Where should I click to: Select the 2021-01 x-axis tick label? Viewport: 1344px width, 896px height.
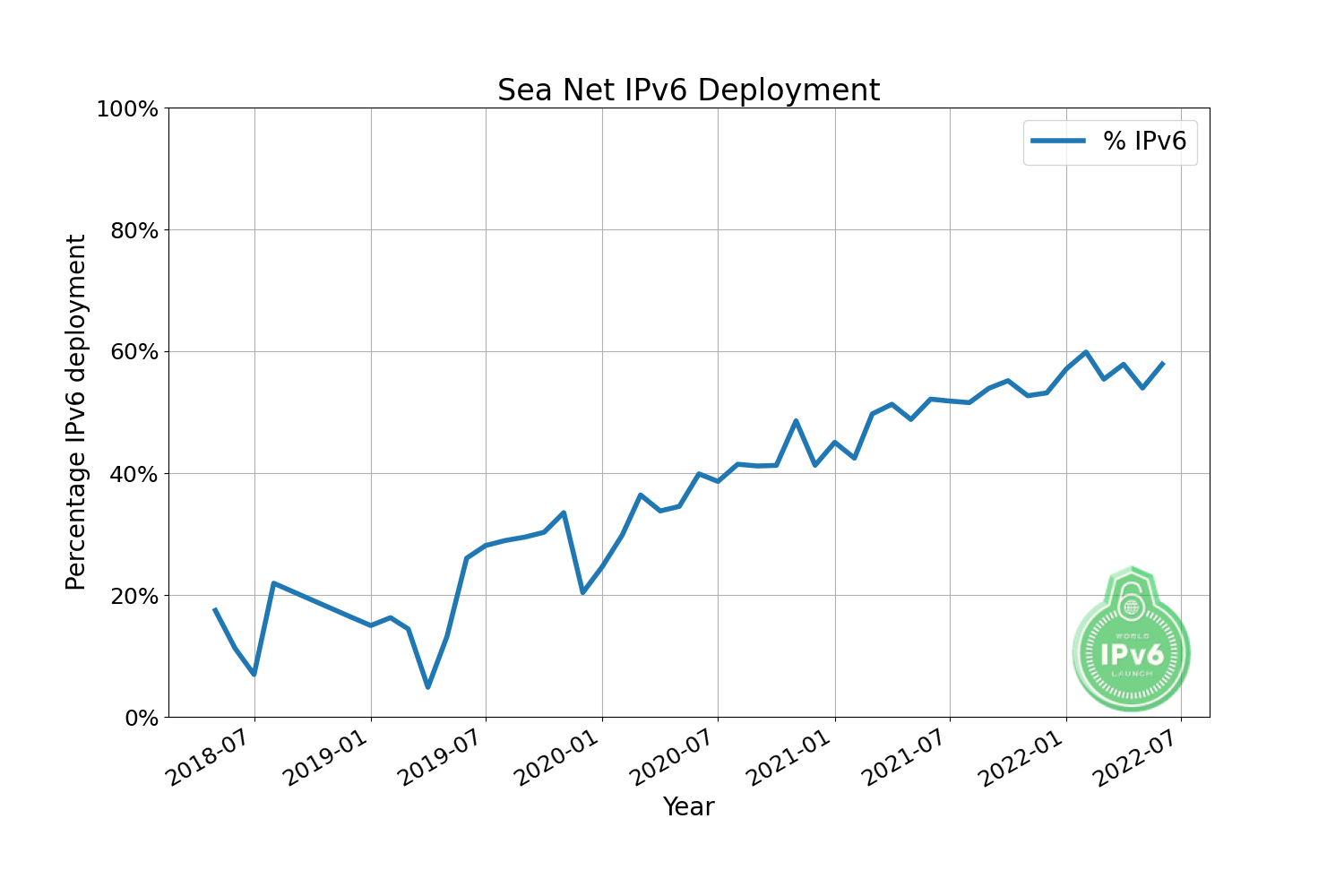[792, 759]
